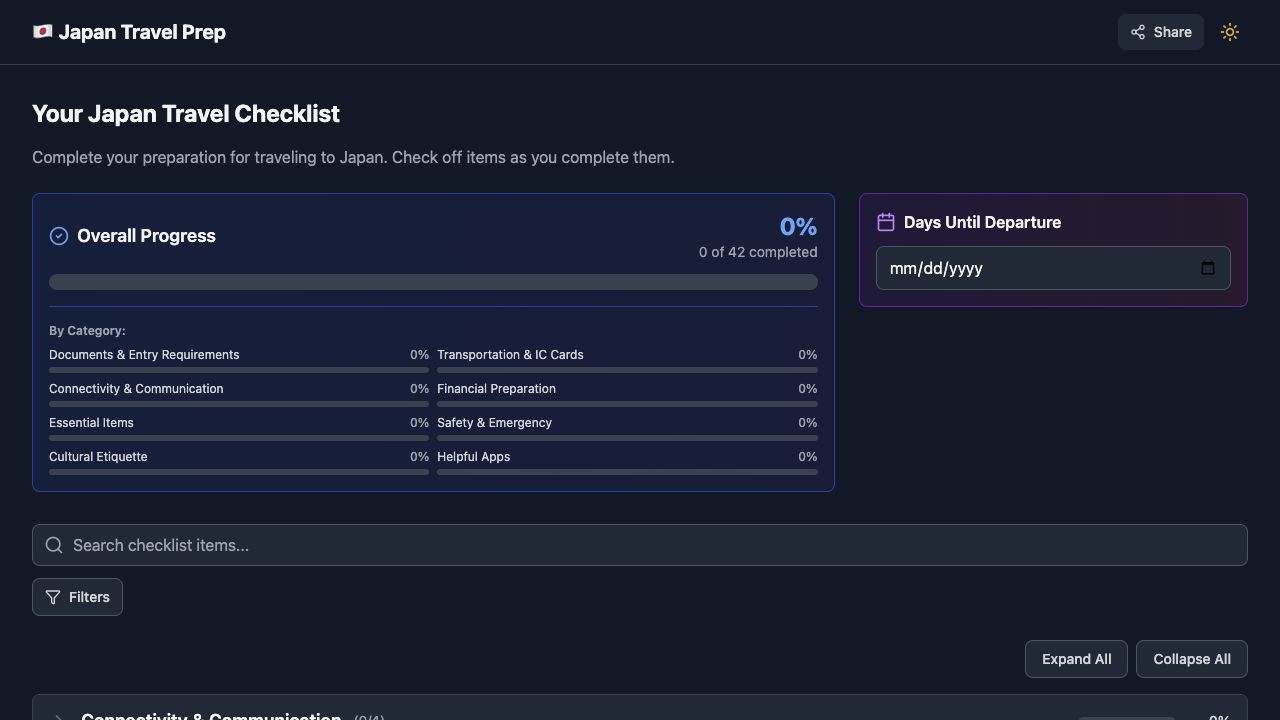Toggle the light theme sun icon
Viewport: 1280px width, 720px height.
[x=1230, y=32]
